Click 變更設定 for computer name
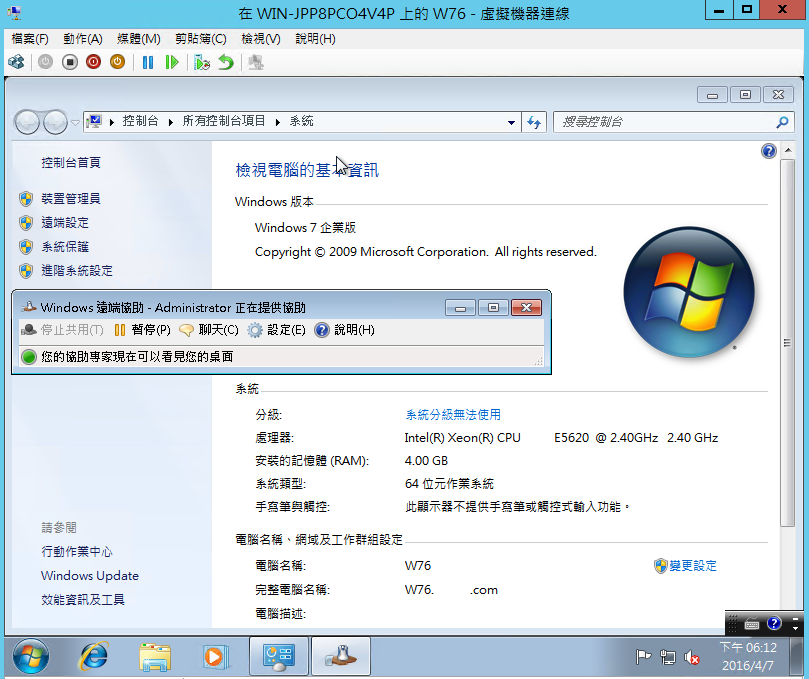Viewport: 809px width, 679px height. (x=693, y=566)
